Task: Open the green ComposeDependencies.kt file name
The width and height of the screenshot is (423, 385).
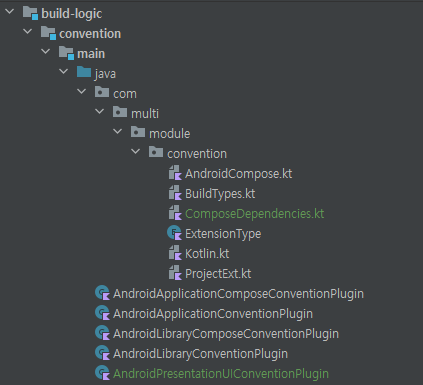Action: 255,214
